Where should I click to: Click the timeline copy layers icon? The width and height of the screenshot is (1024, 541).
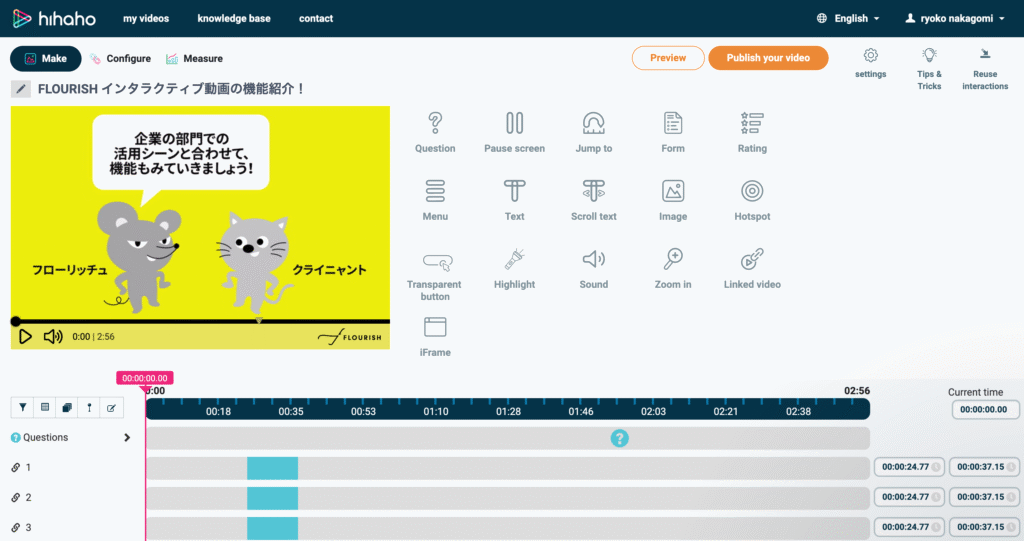pos(67,408)
